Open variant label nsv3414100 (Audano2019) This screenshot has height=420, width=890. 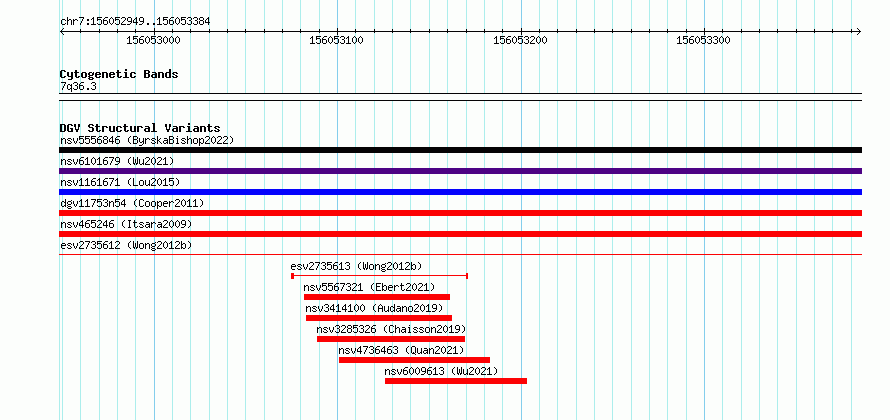click(374, 308)
